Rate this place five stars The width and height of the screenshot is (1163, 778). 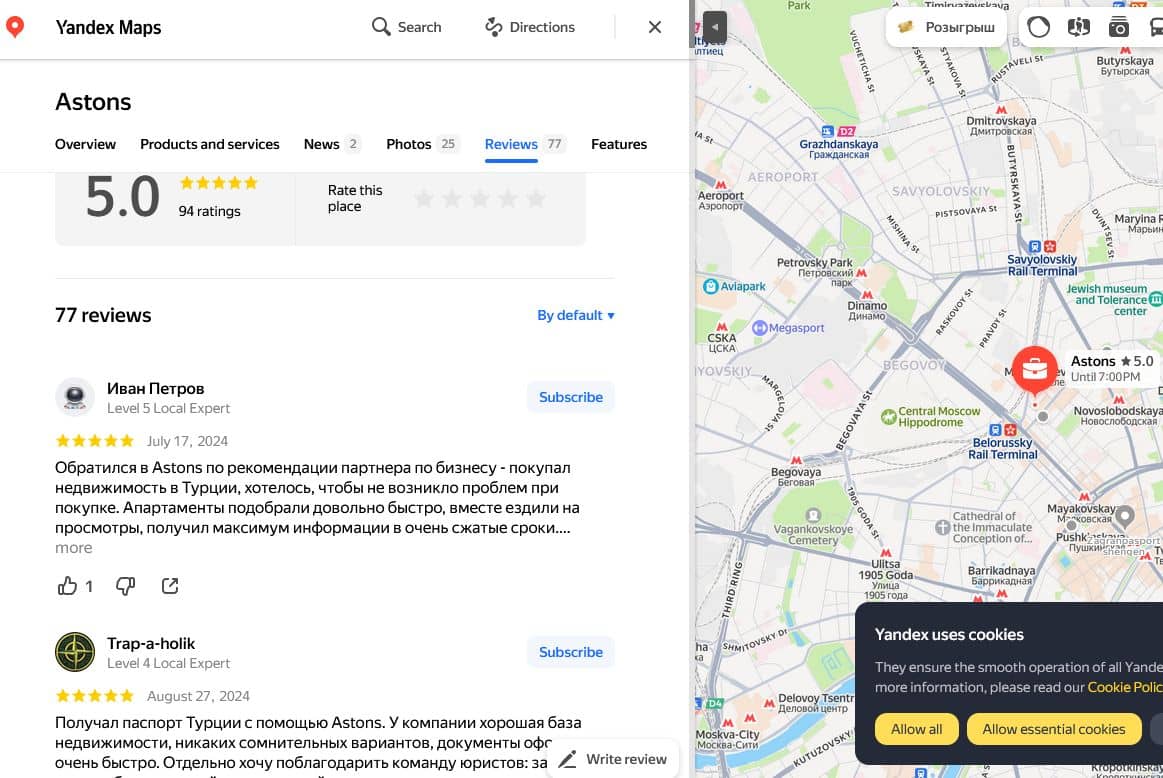(x=536, y=198)
